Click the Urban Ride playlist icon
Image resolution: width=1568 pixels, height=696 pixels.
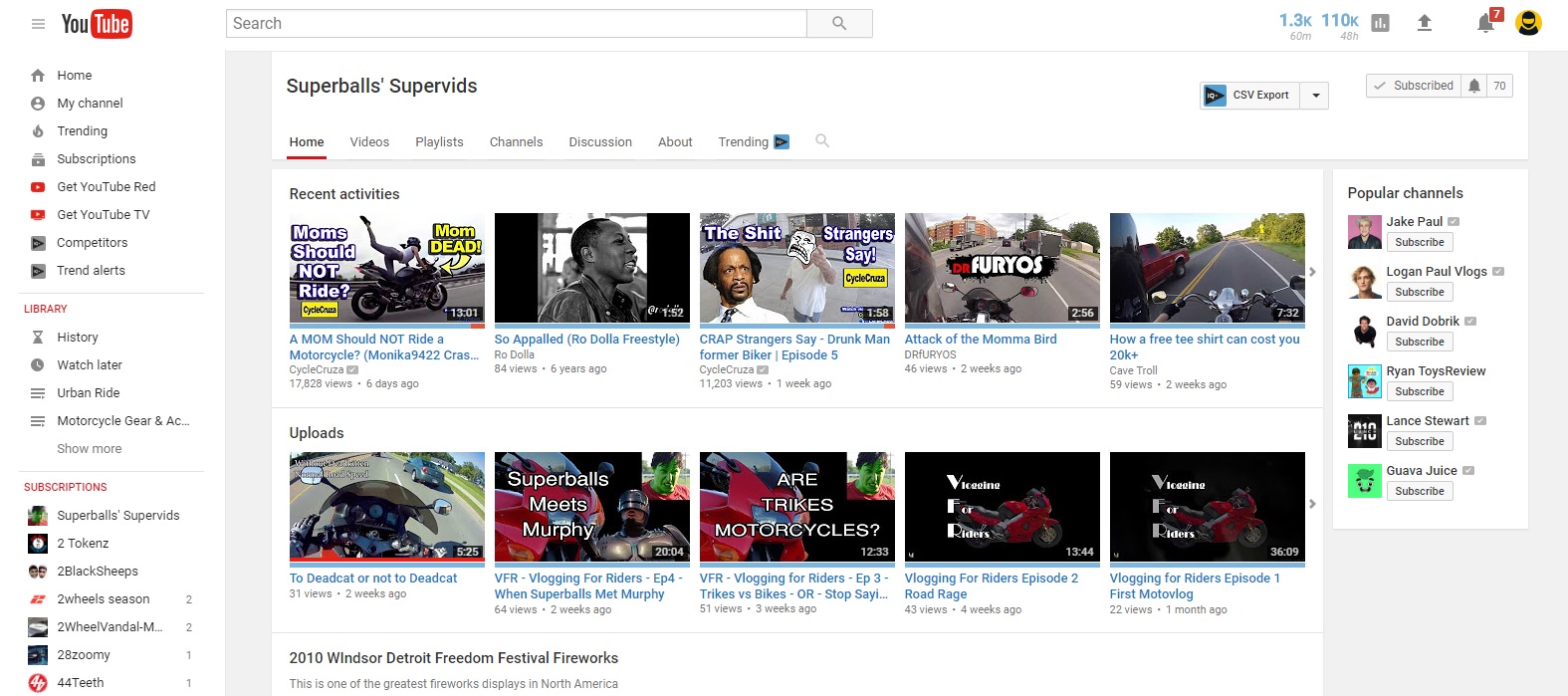[38, 393]
